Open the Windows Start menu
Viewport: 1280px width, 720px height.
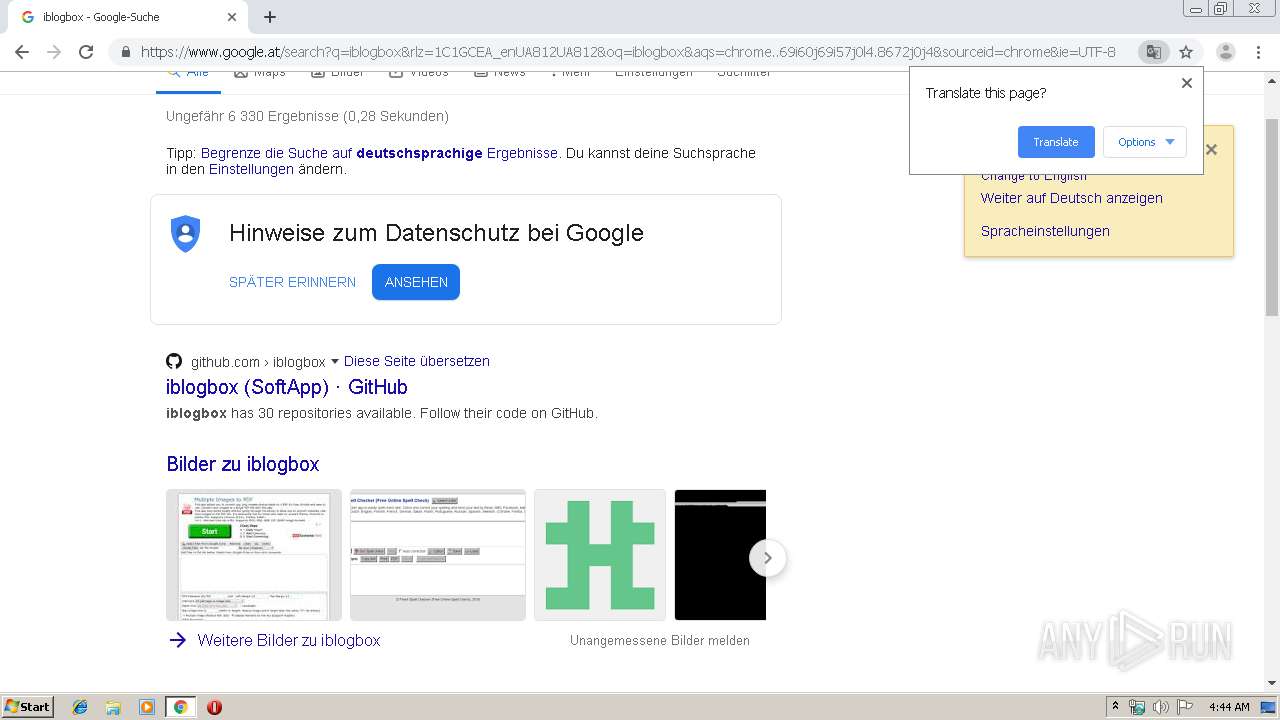point(28,707)
